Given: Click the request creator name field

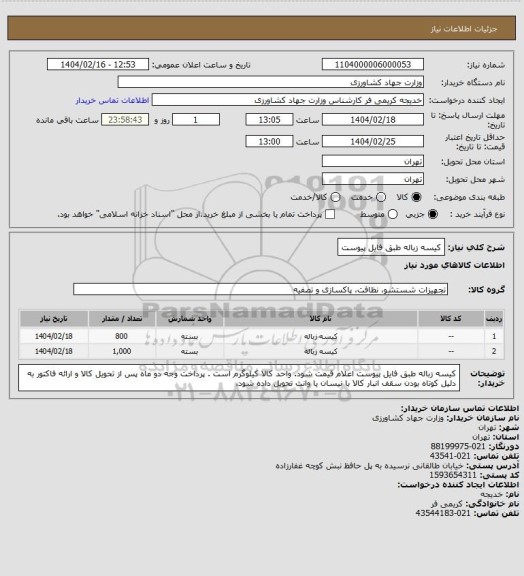Looking at the screenshot, I should tap(288, 100).
